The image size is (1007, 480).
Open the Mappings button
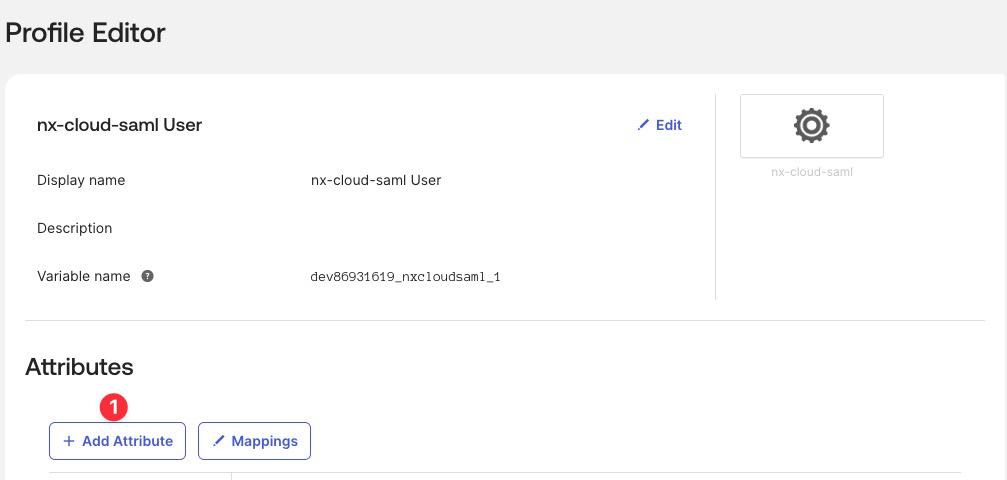point(254,441)
